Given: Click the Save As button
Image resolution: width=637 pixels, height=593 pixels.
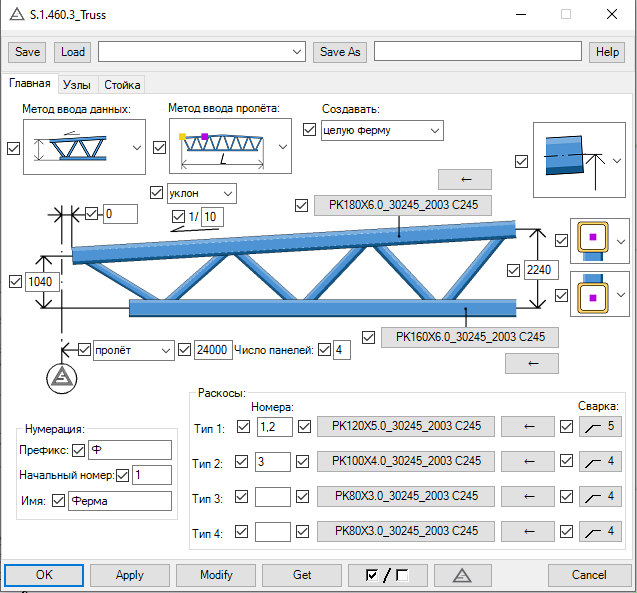Looking at the screenshot, I should (x=339, y=52).
